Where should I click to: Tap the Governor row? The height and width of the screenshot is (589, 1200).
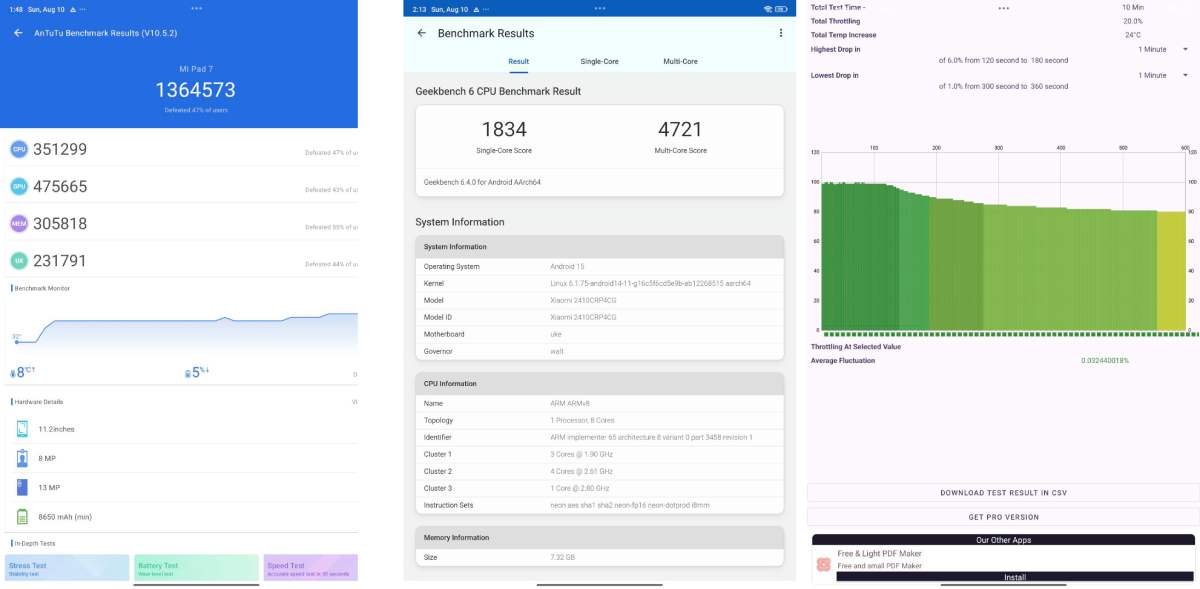[599, 351]
